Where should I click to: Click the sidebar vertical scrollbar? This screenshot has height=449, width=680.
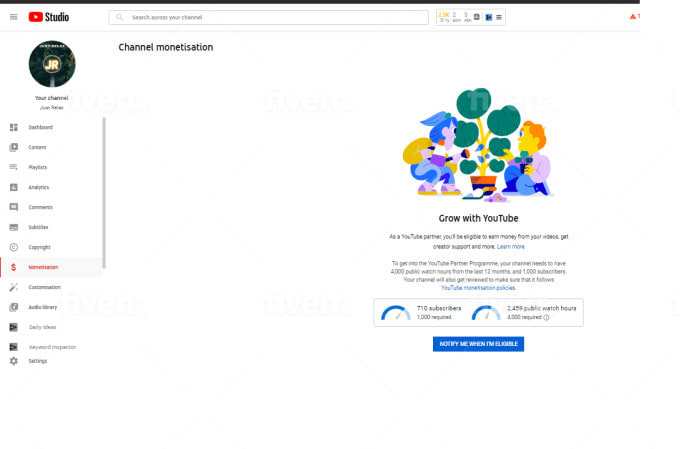click(x=104, y=193)
